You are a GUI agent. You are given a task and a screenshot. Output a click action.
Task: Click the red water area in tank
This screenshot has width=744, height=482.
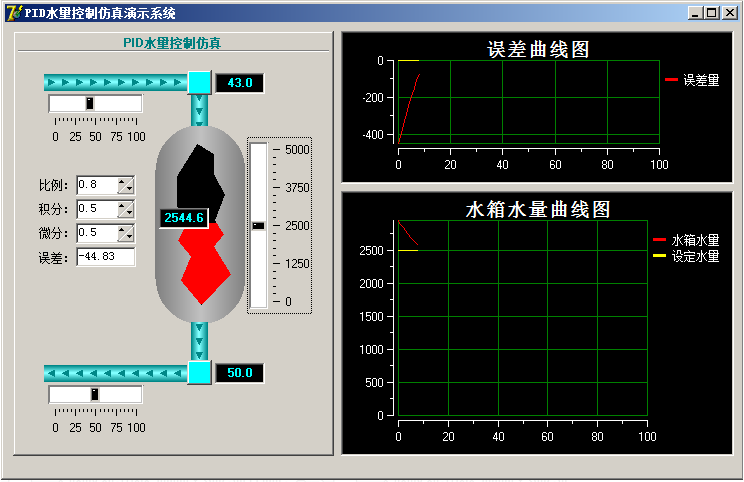click(205, 263)
